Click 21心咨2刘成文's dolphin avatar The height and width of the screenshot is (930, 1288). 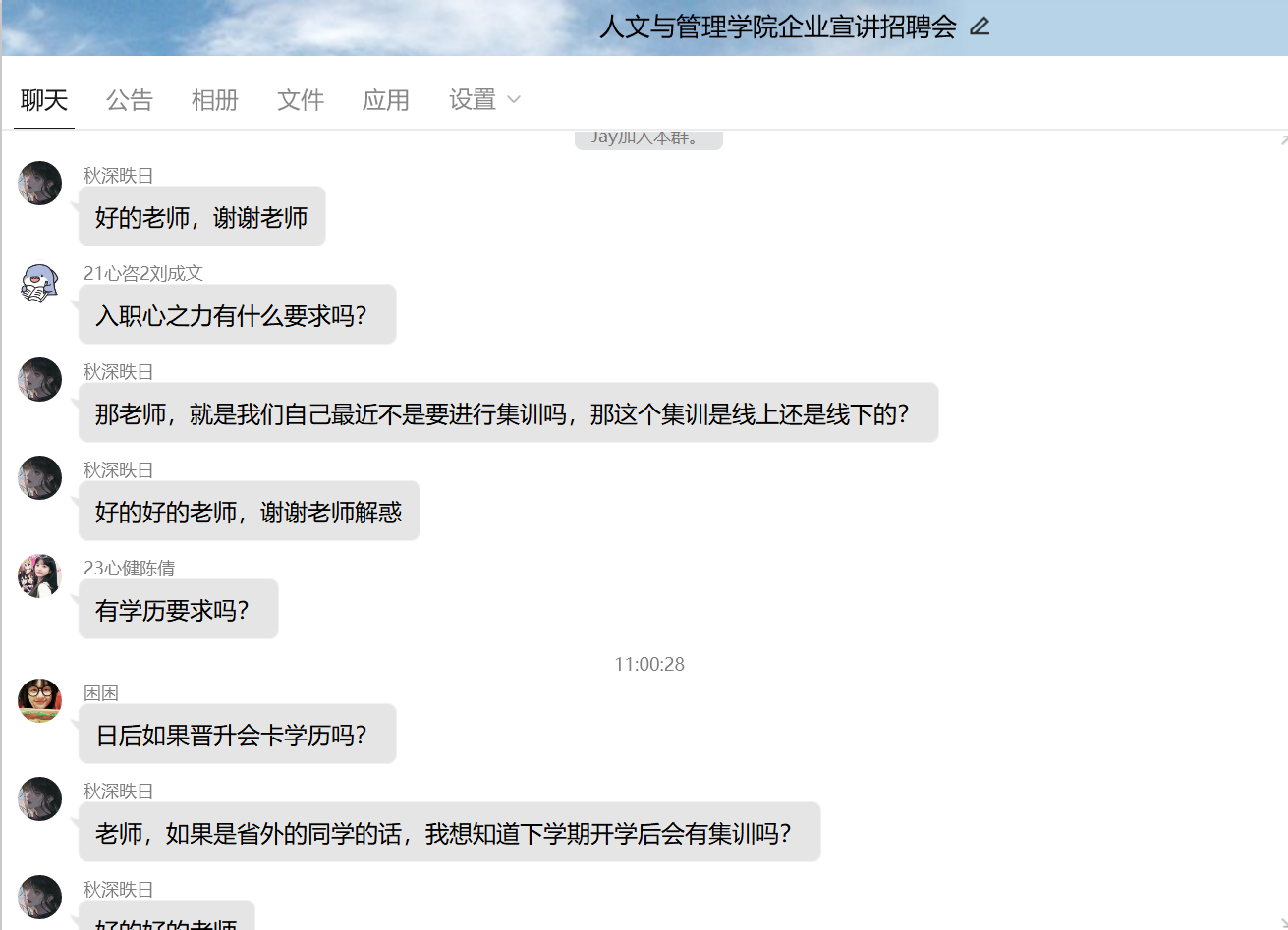(40, 282)
